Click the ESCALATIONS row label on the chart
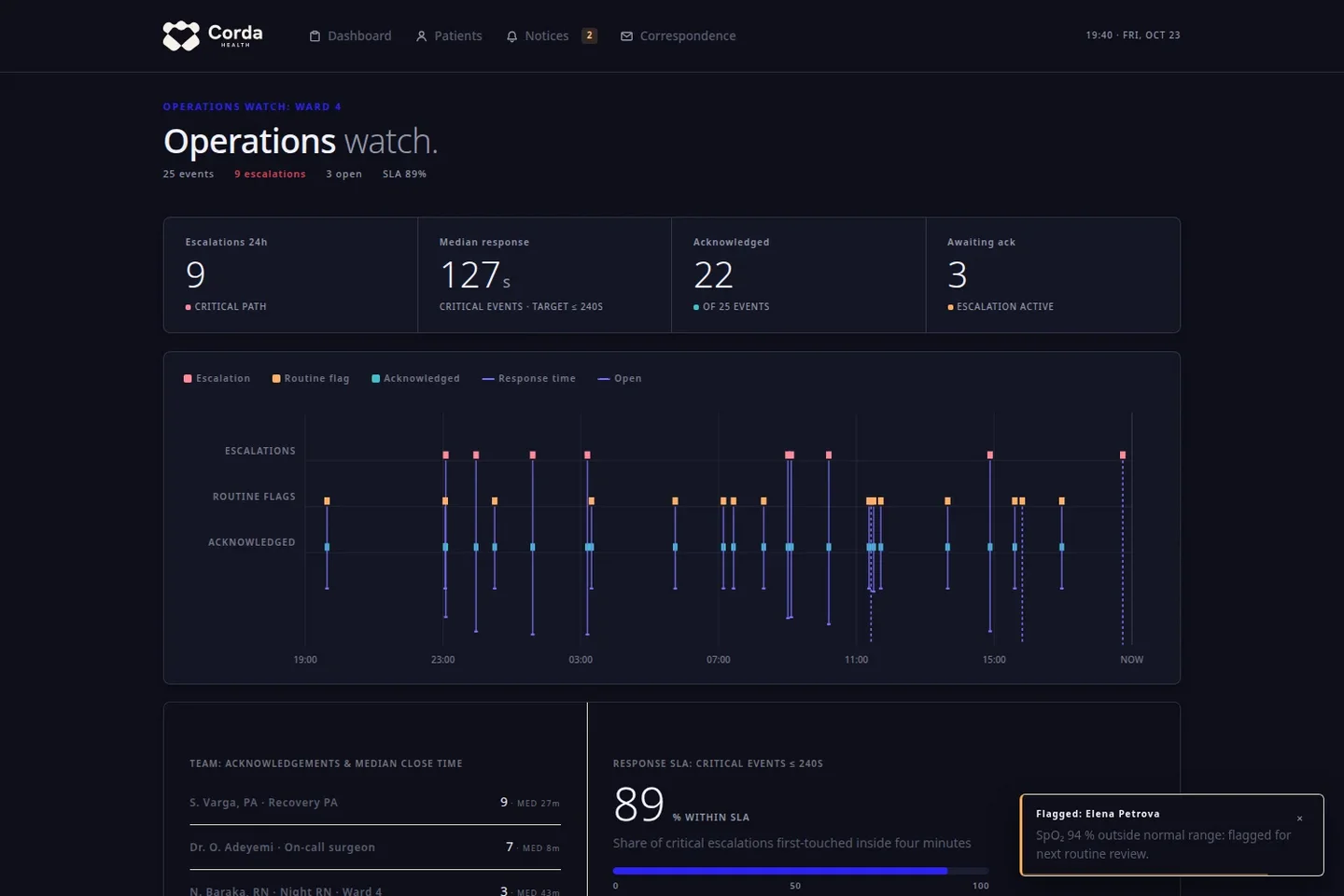This screenshot has height=896, width=1344. tap(260, 451)
